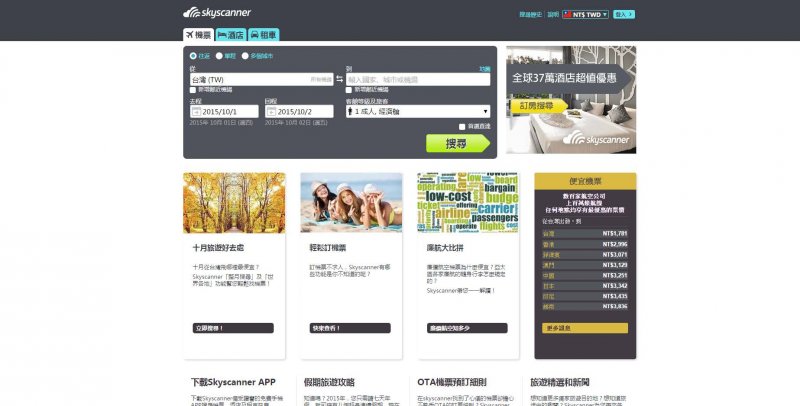Click the destination country, city or airport field

pos(418,80)
